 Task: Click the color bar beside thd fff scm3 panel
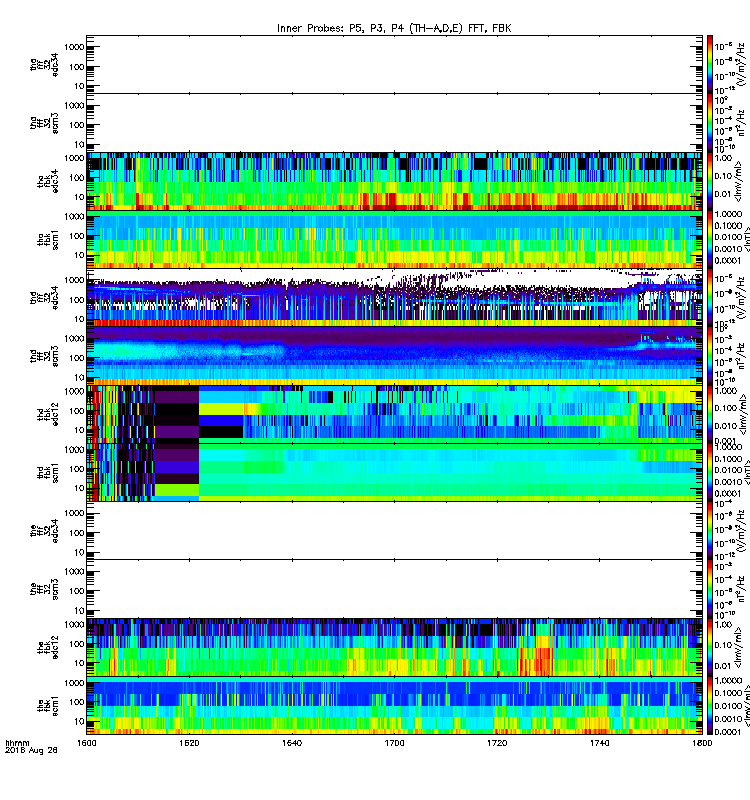coord(710,356)
